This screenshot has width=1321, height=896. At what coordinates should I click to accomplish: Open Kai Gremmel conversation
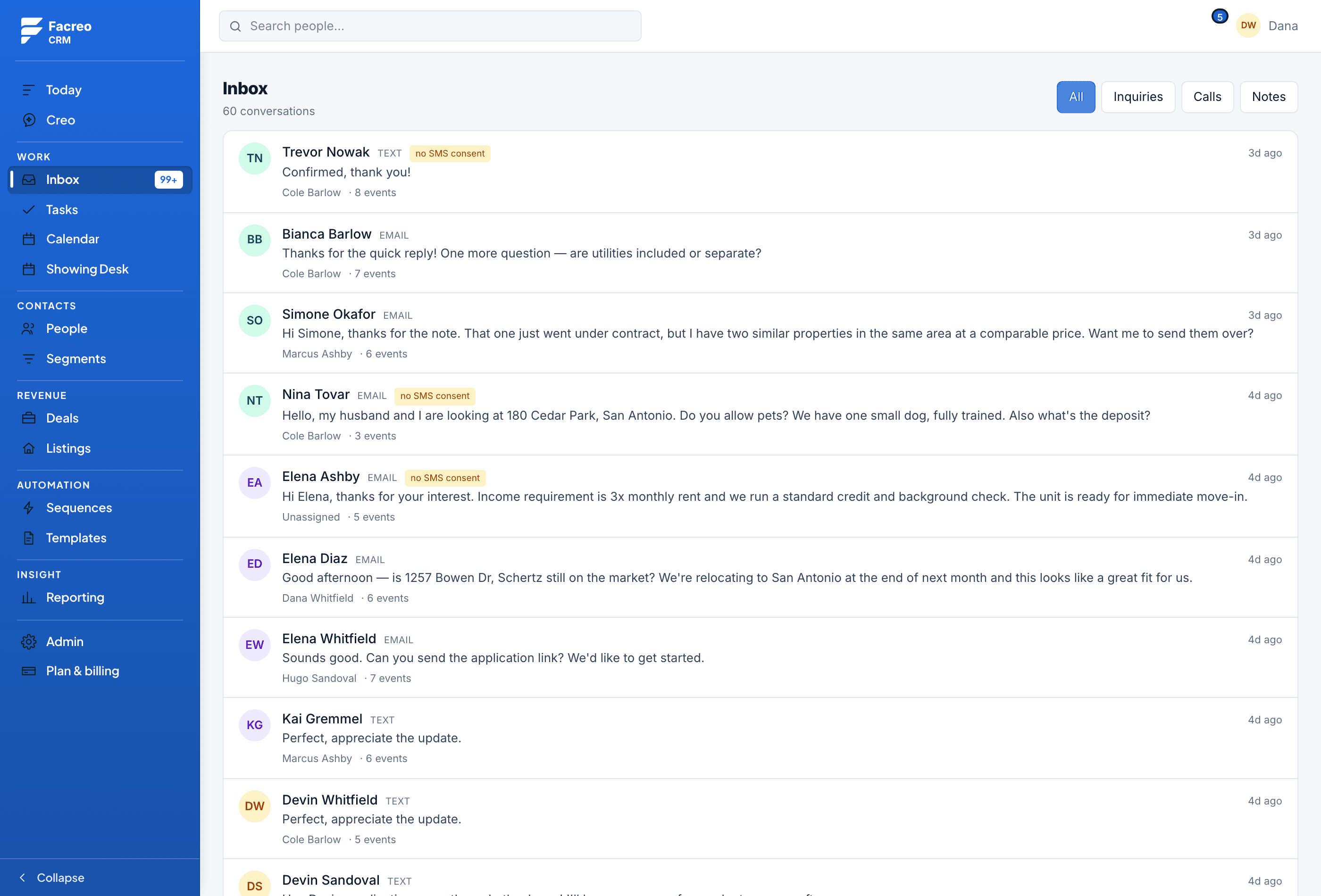(760, 738)
